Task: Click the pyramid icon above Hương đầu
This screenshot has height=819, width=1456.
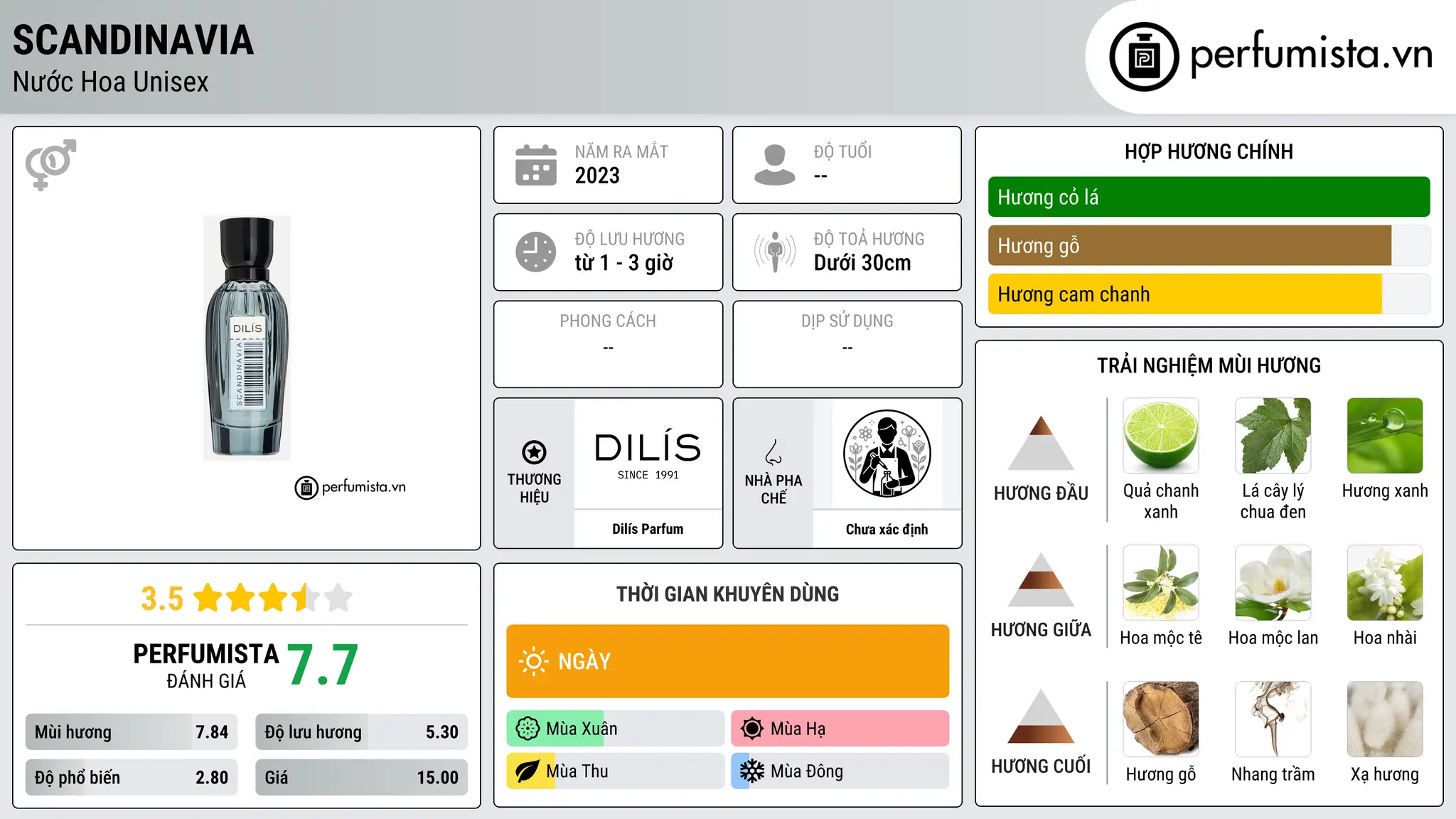Action: point(1041,442)
